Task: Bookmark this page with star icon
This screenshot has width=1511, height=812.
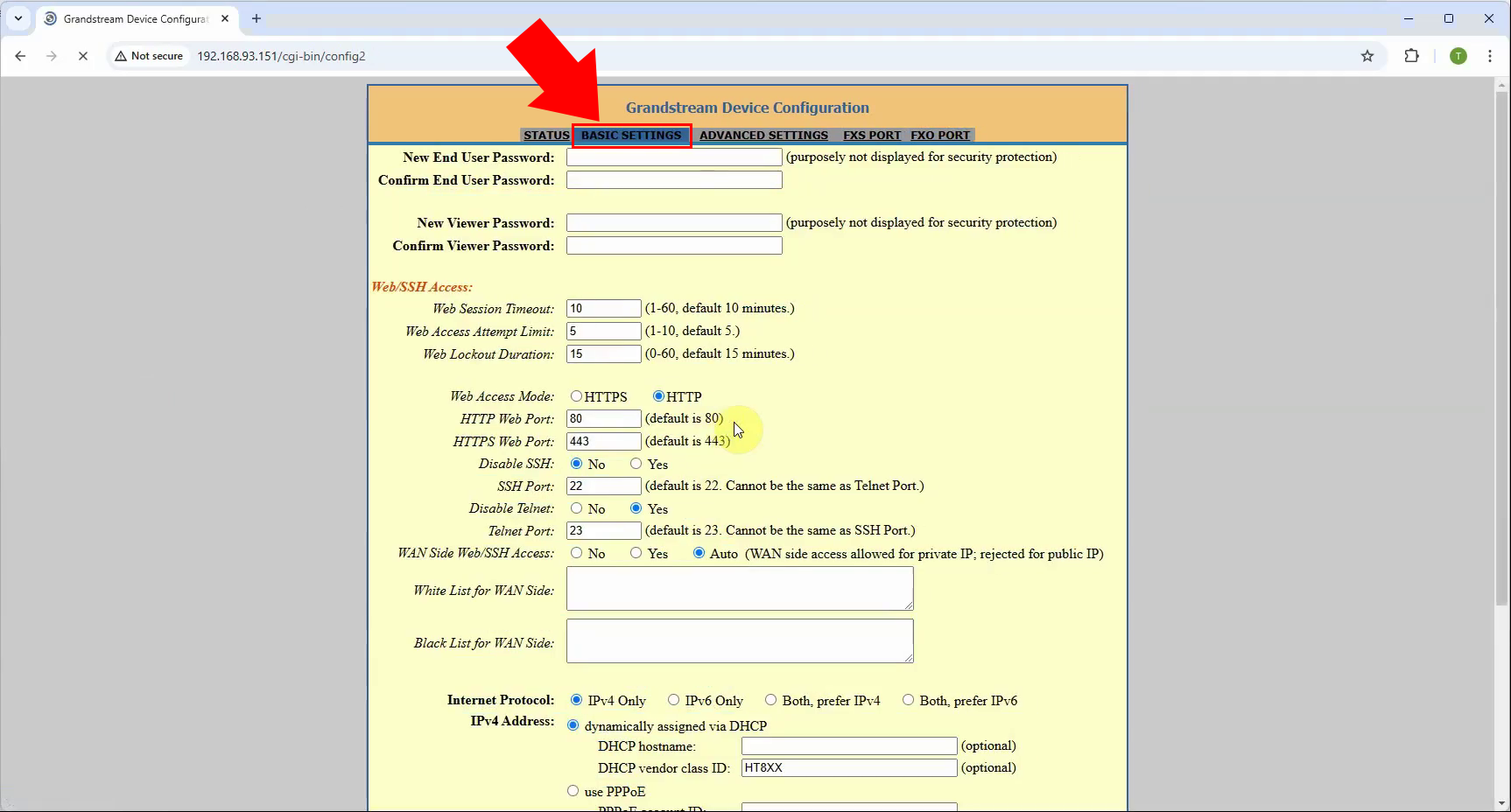Action: coord(1367,56)
